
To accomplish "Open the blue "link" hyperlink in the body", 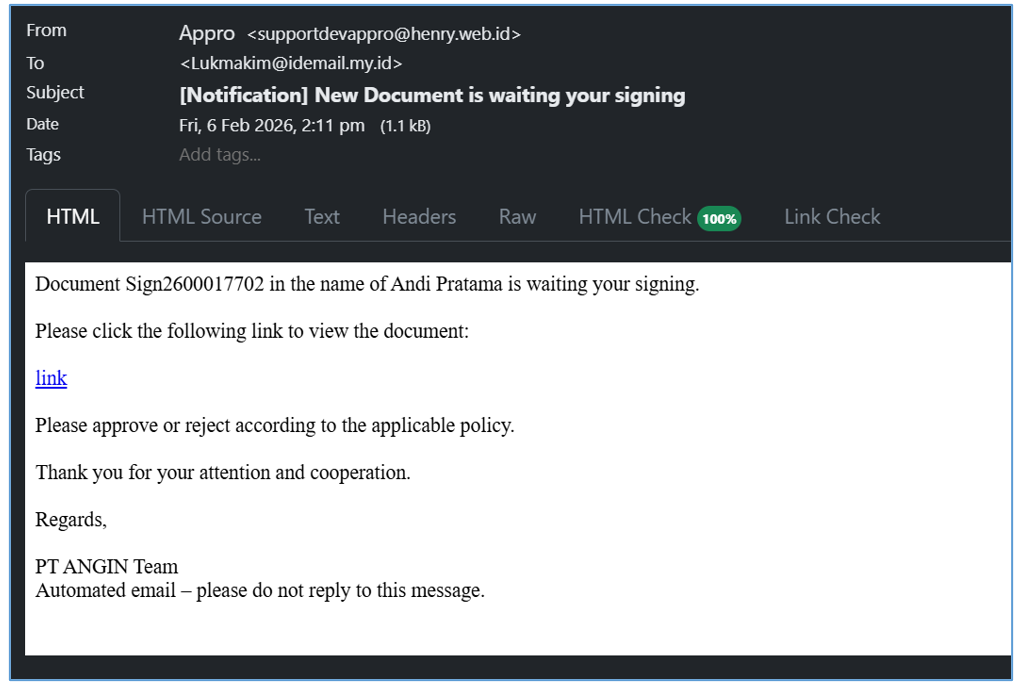I will (51, 378).
